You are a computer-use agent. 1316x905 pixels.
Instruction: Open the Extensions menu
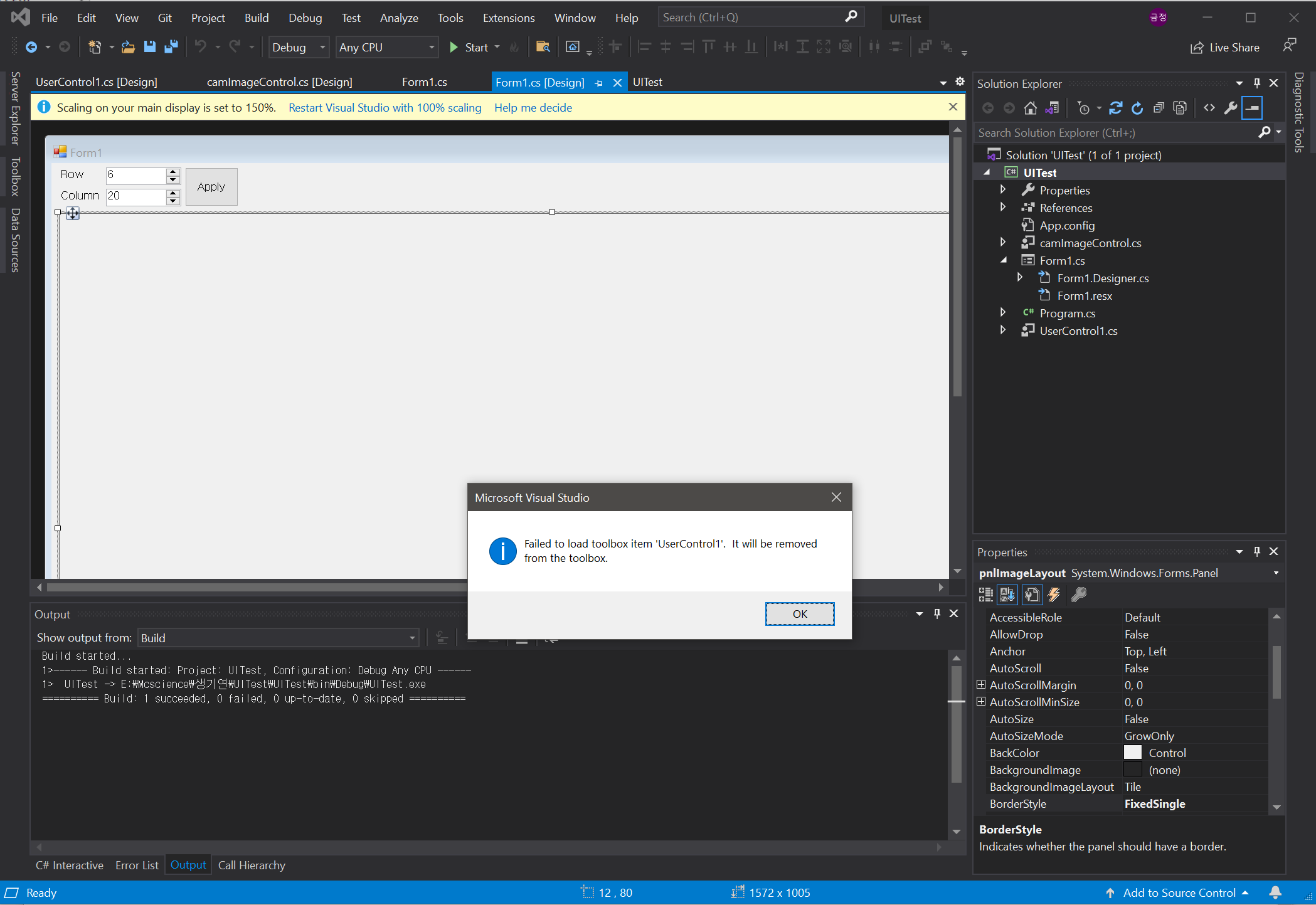coord(508,18)
